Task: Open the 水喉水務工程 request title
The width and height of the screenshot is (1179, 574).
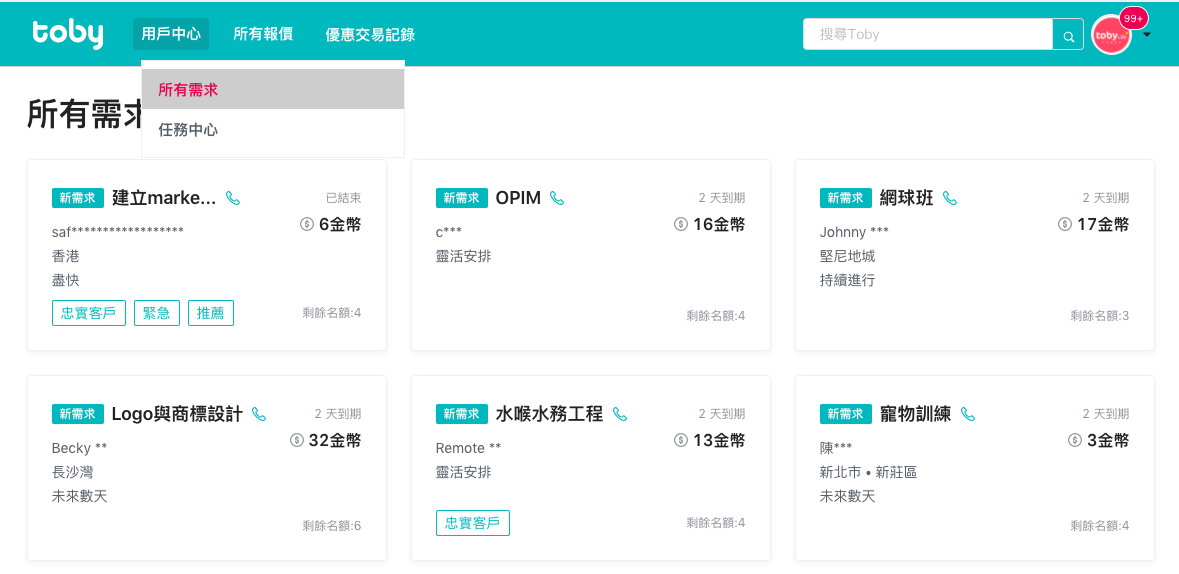Action: click(x=549, y=414)
